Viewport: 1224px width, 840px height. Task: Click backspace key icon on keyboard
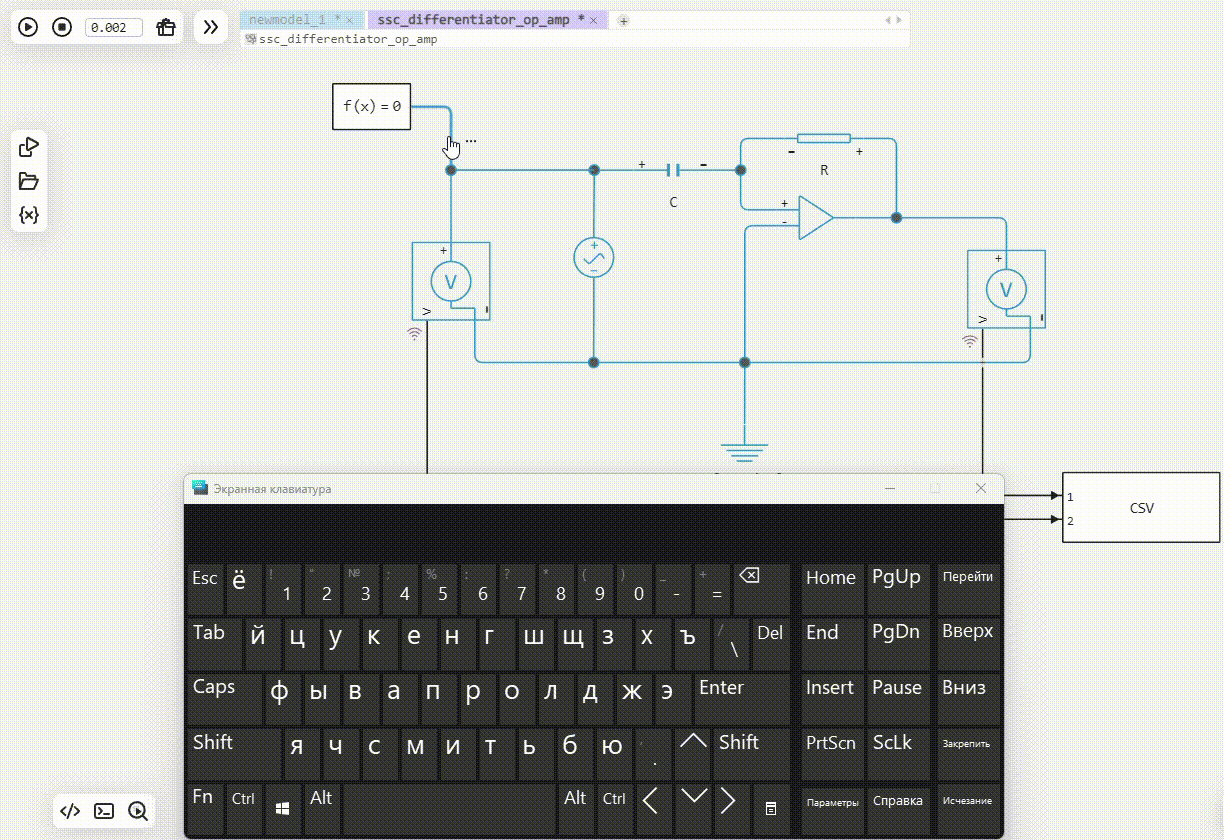point(761,589)
